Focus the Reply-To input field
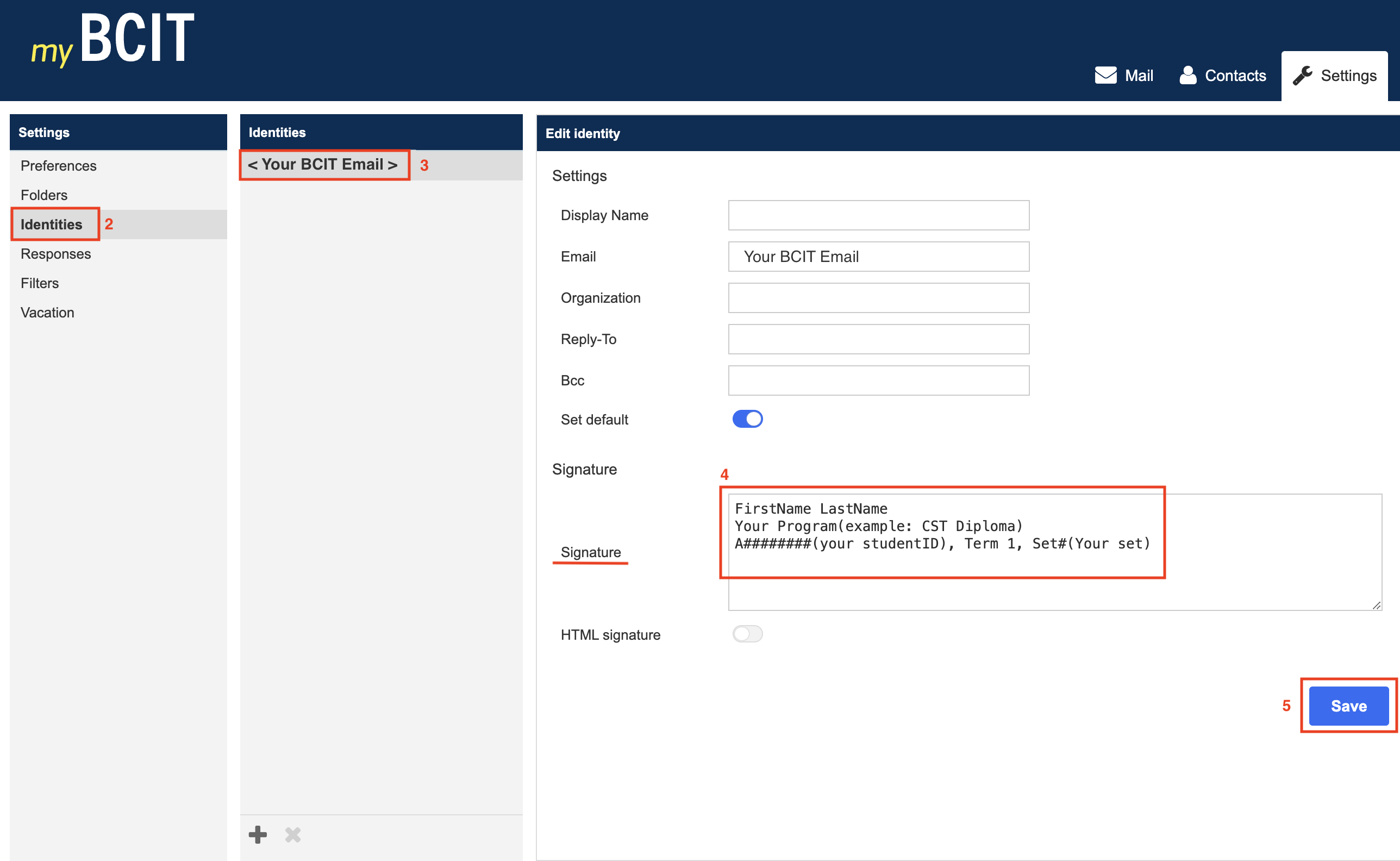 (x=878, y=339)
